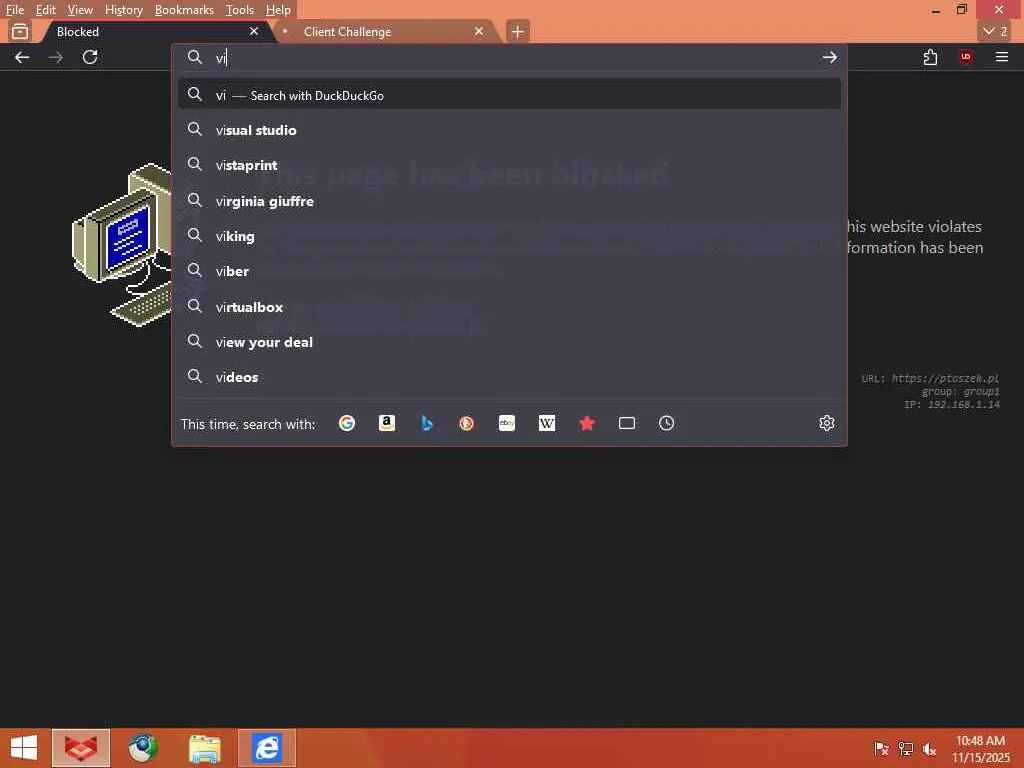Viewport: 1024px width, 768px height.
Task: Open the red browser taskbar icon
Action: coord(81,748)
